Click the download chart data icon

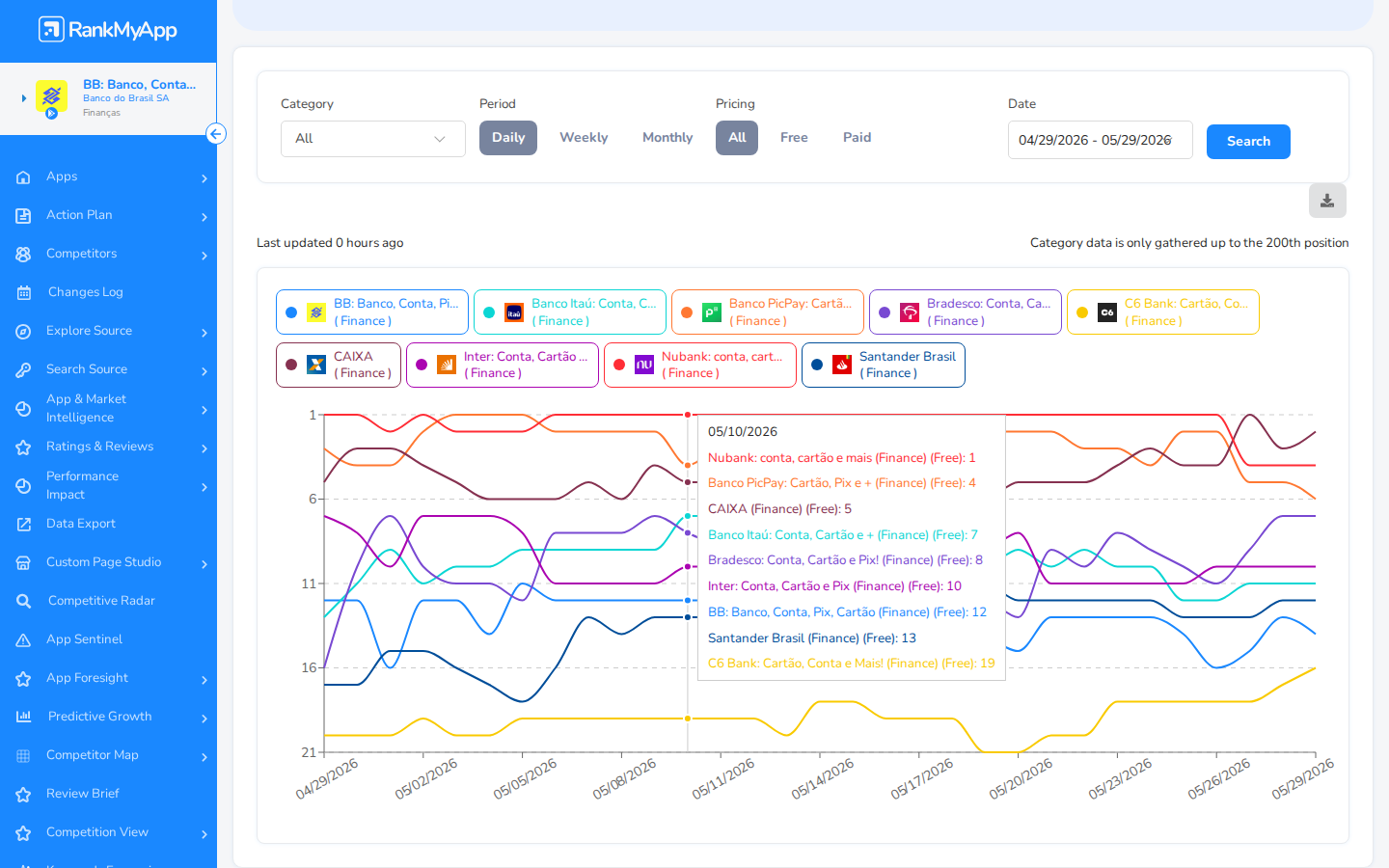point(1327,201)
